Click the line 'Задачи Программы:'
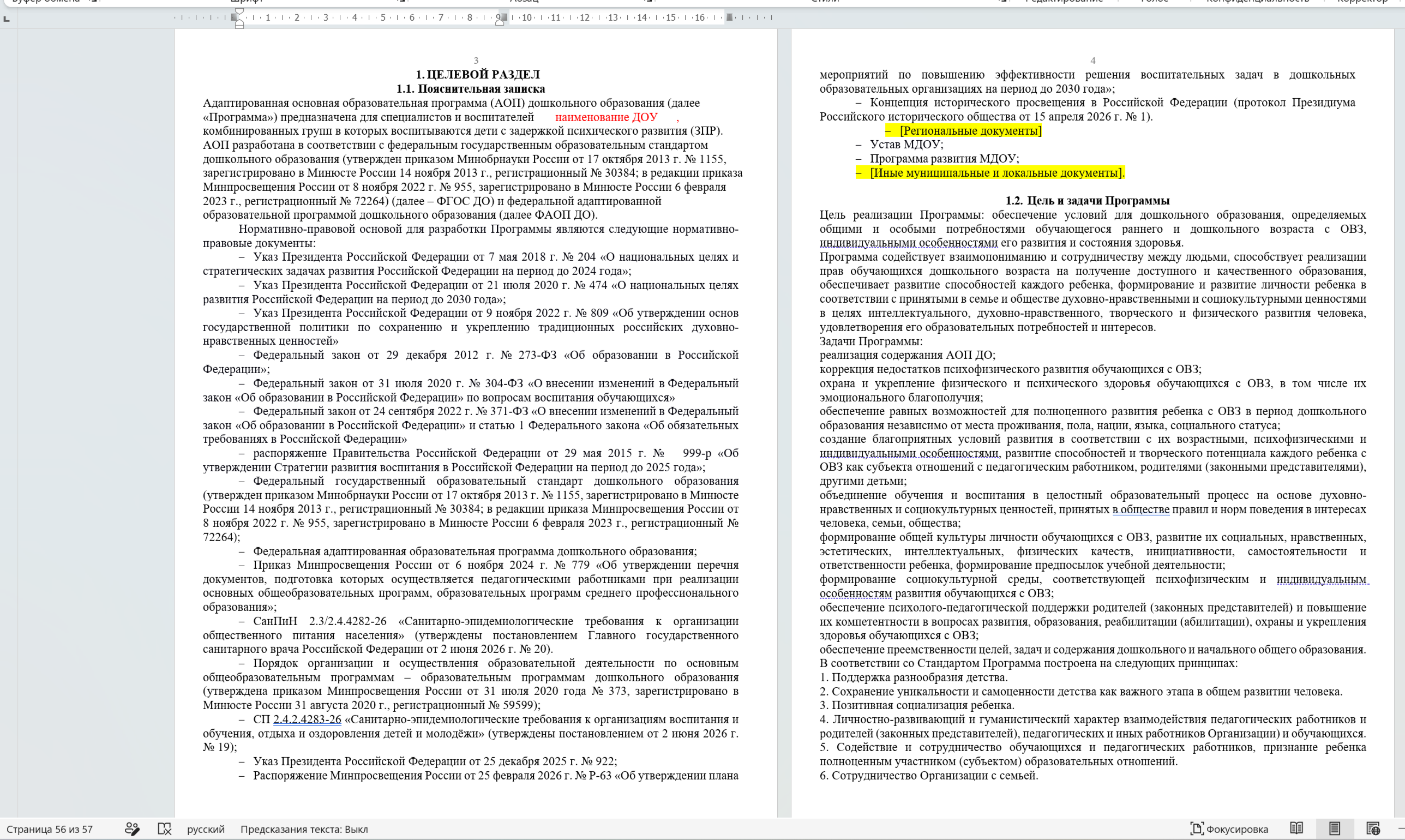1405x840 pixels. tap(871, 341)
